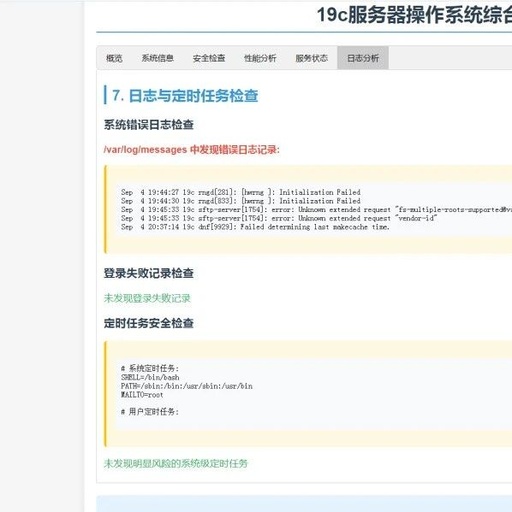This screenshot has width=512, height=512.
Task: Click the # 用户定时任务 comment line
Action: point(150,412)
